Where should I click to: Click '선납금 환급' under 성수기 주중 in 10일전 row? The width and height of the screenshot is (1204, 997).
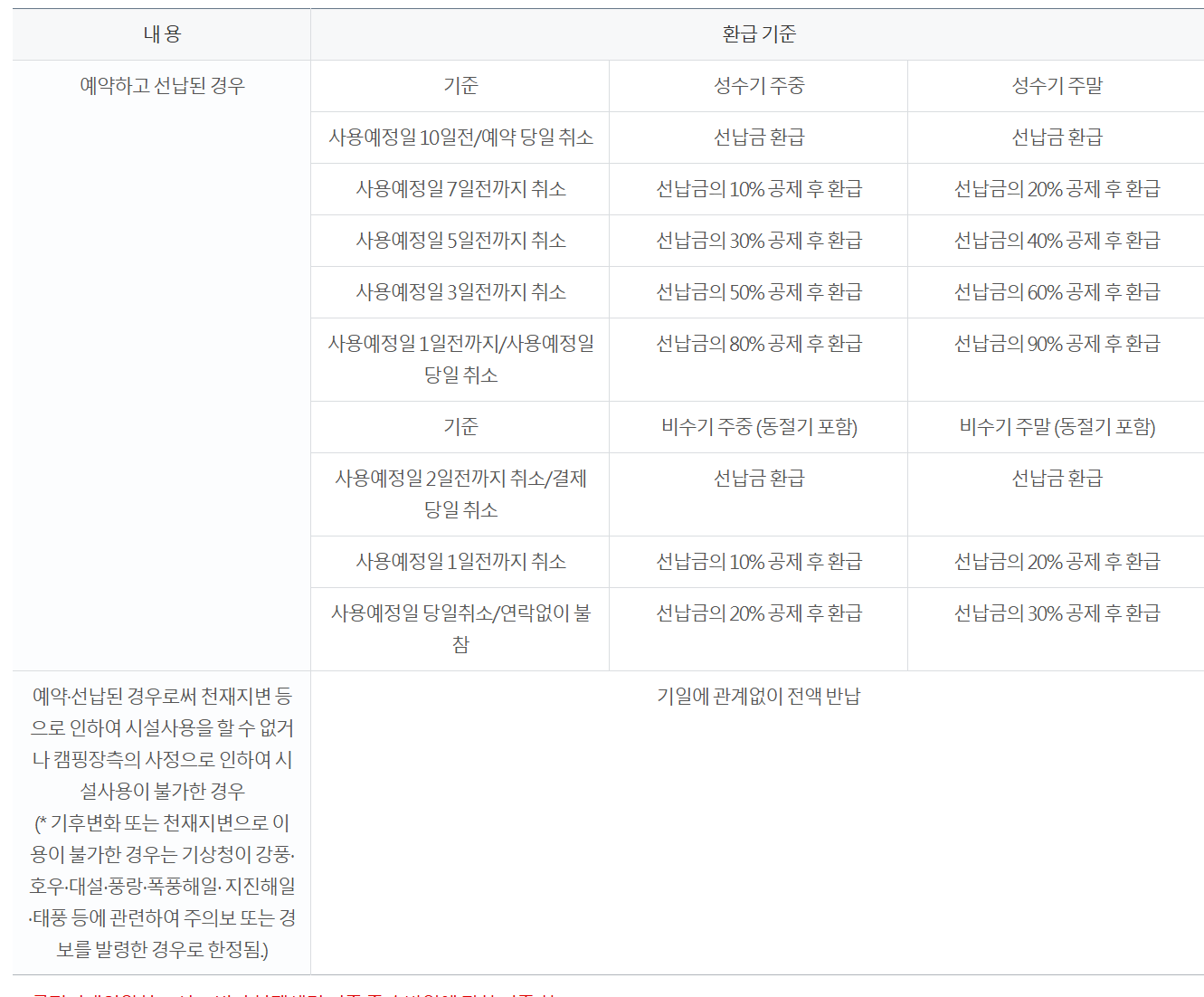tap(759, 138)
